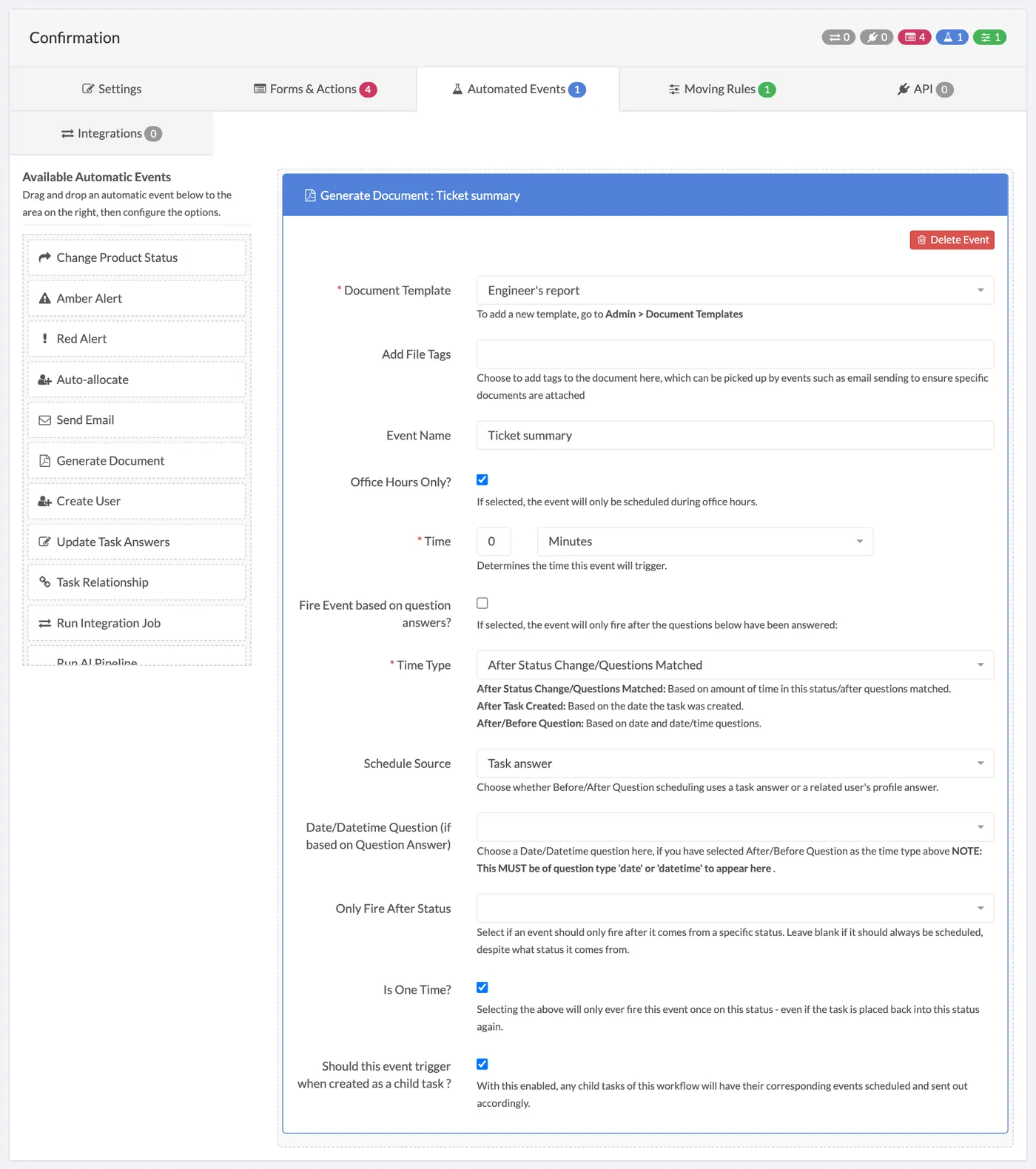Open the Schedule Source dropdown
1036x1169 pixels.
coord(735,764)
